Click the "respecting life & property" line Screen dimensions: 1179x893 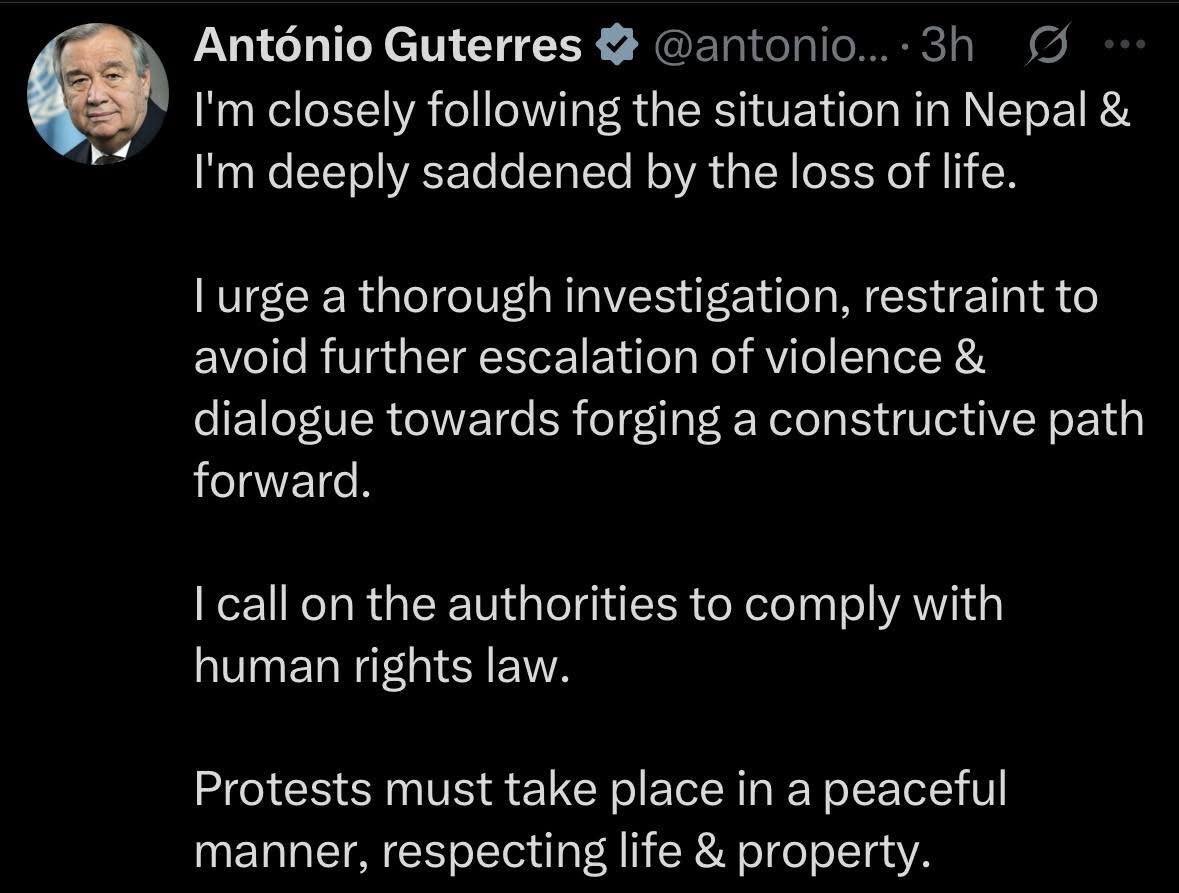[650, 851]
